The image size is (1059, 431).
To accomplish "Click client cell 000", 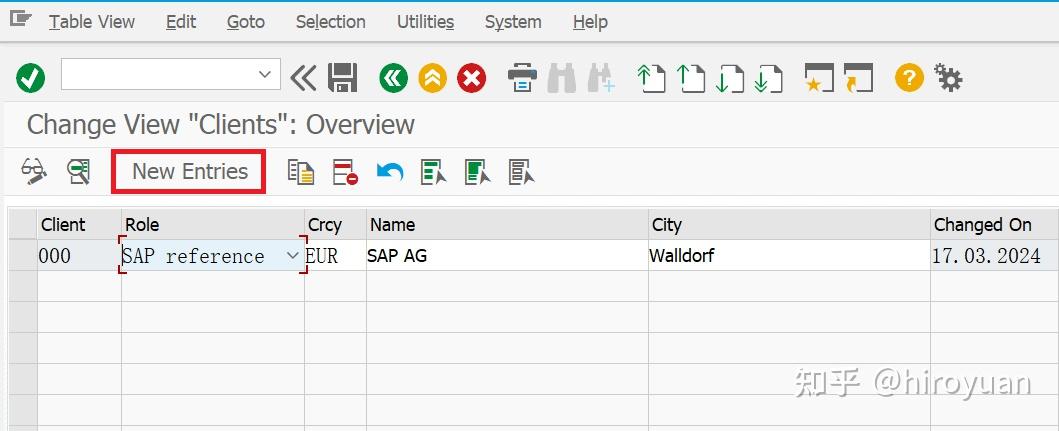I will [x=79, y=255].
